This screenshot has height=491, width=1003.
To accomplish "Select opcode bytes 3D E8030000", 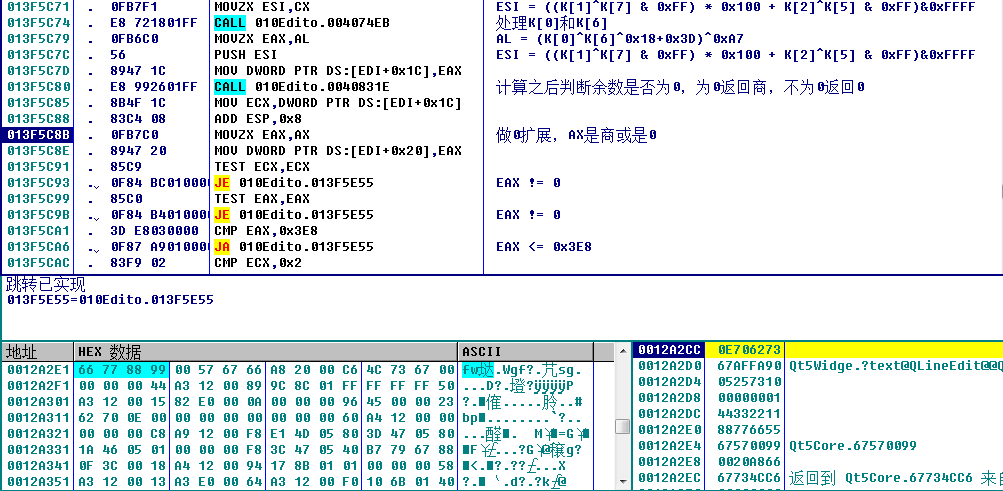I will click(x=154, y=231).
